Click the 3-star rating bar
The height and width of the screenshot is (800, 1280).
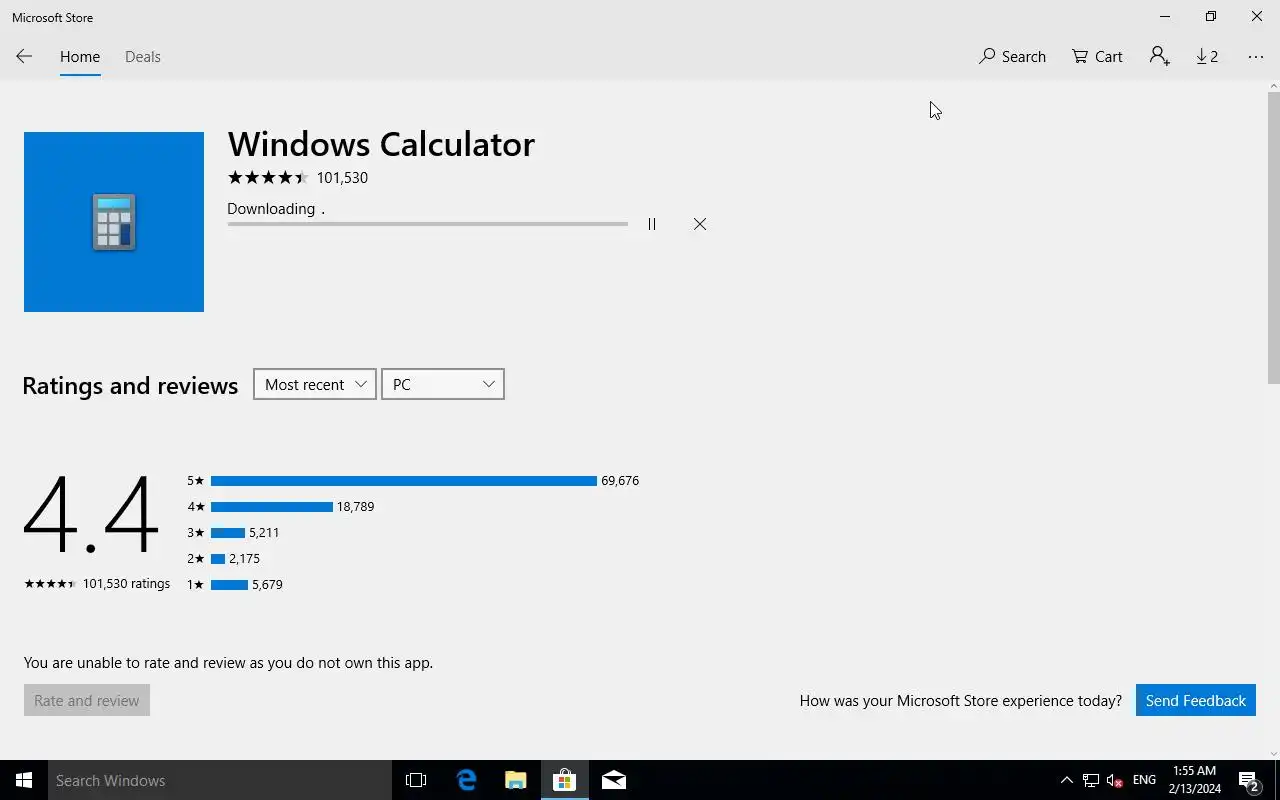click(x=228, y=533)
